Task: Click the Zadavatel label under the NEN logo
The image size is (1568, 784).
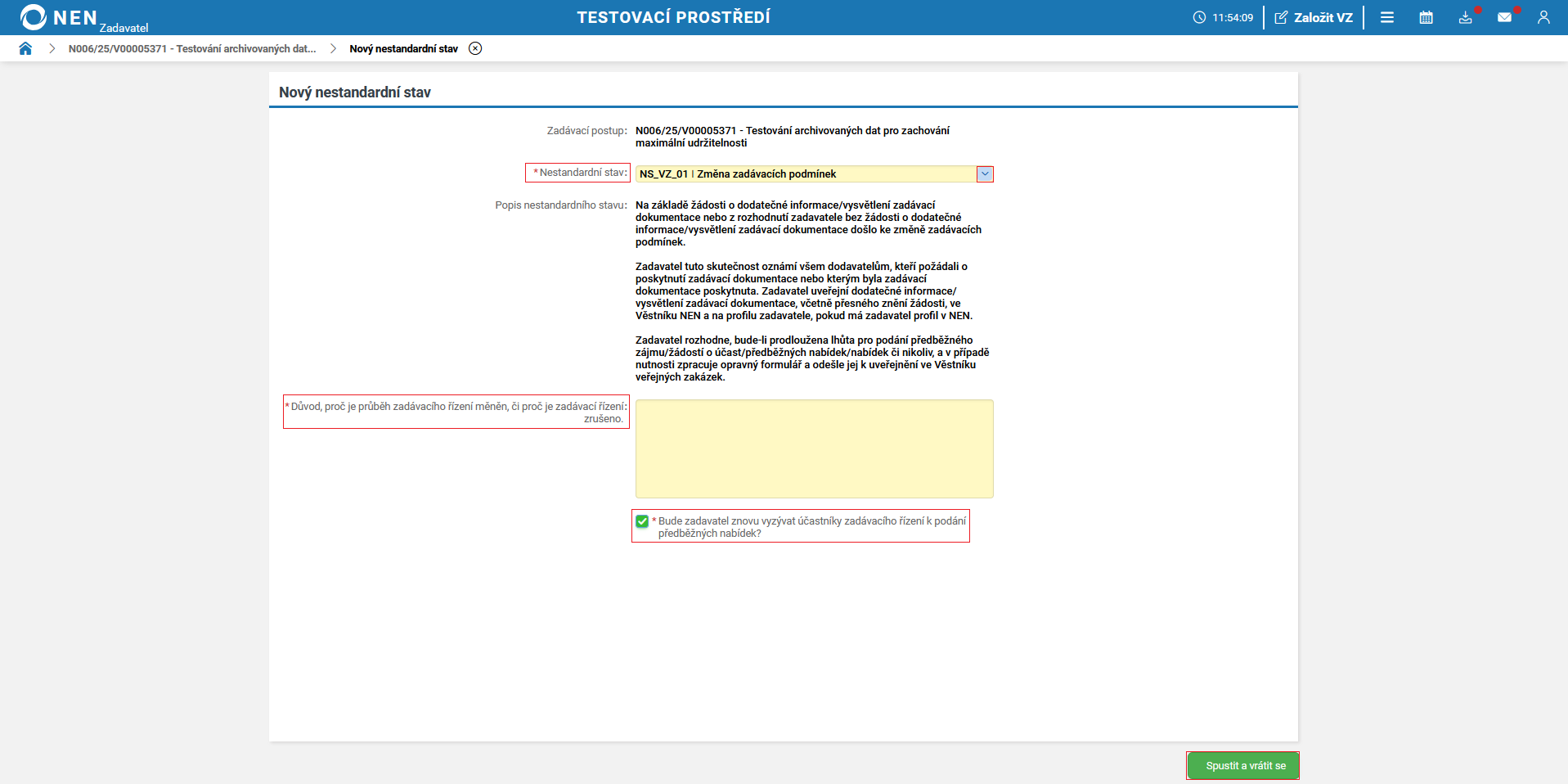Action: click(x=124, y=25)
